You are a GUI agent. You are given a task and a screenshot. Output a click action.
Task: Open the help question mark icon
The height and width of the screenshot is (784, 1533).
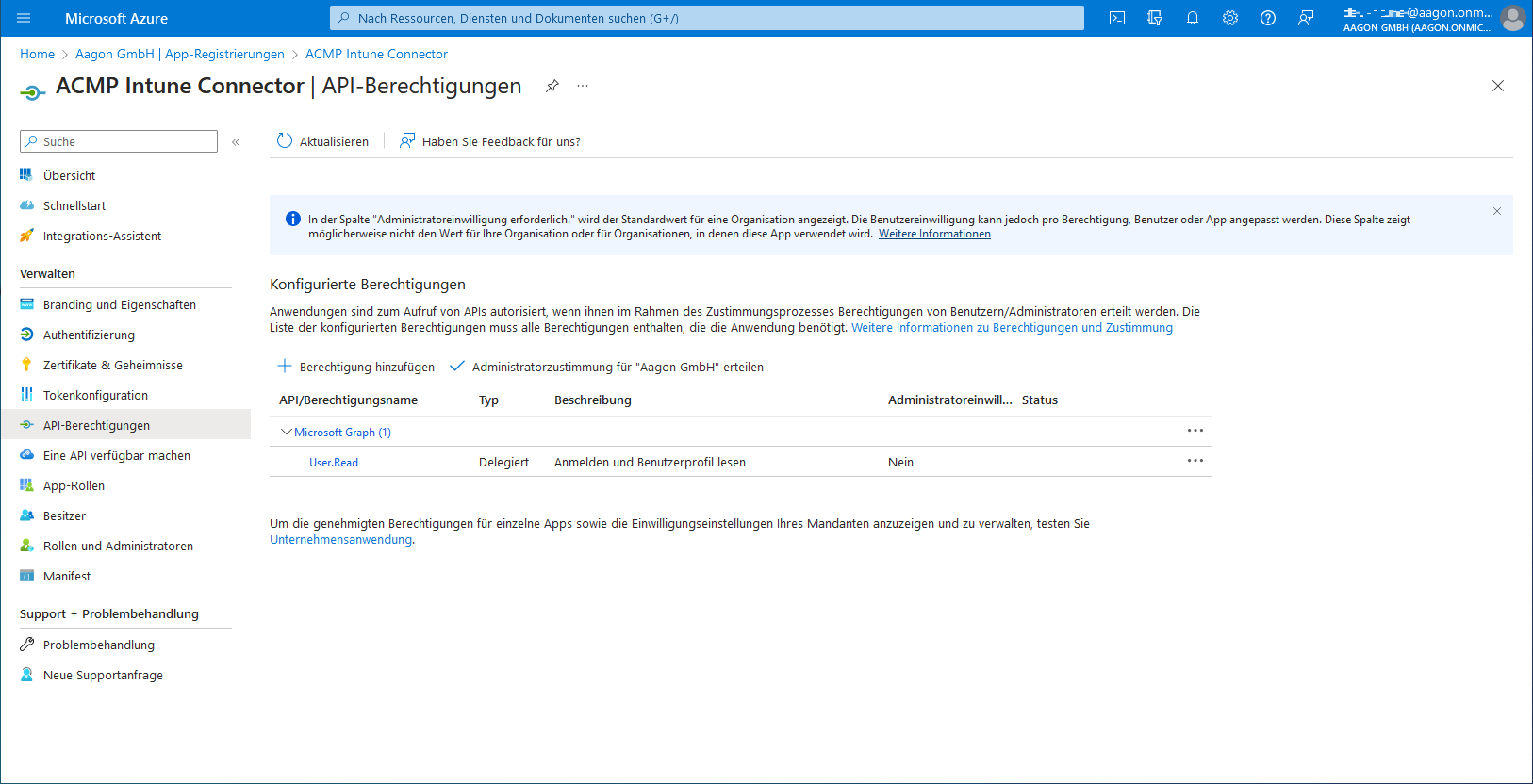(1268, 18)
